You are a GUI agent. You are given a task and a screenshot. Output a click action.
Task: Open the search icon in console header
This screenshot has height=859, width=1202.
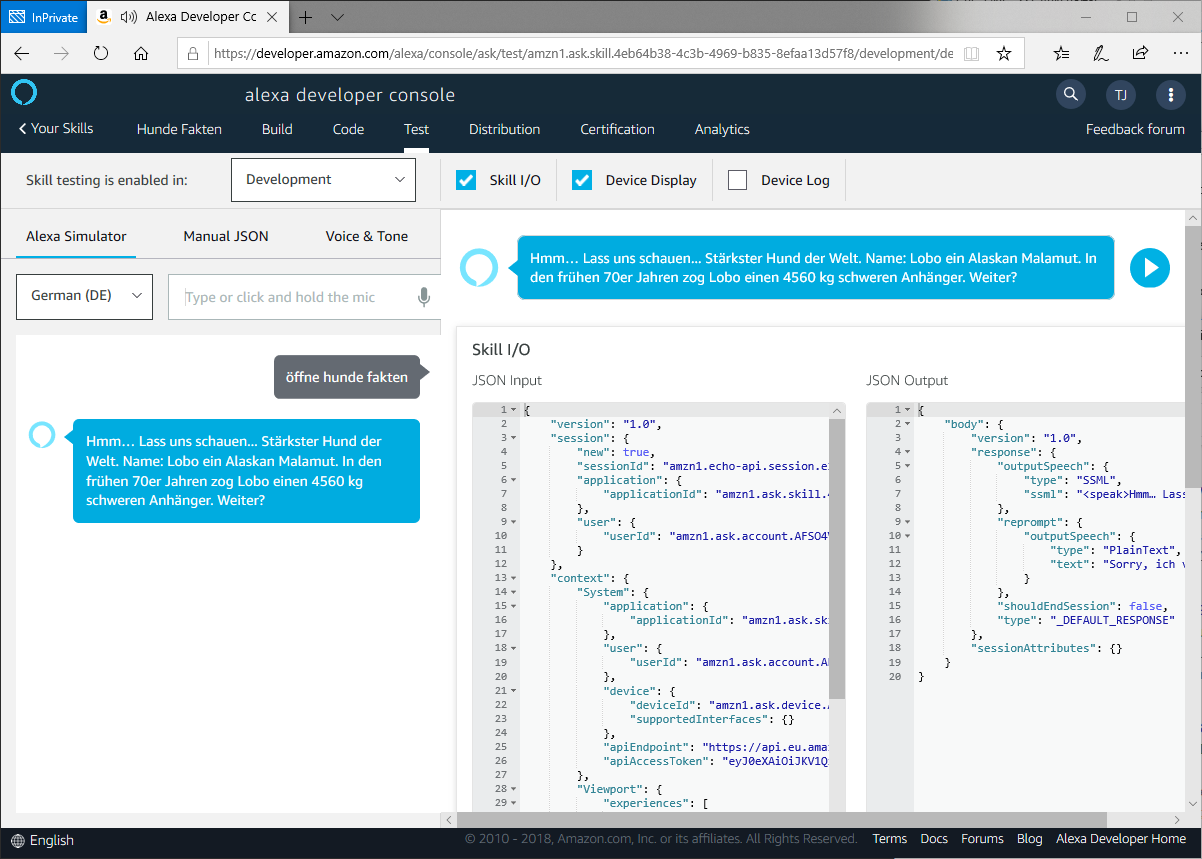pos(1071,95)
